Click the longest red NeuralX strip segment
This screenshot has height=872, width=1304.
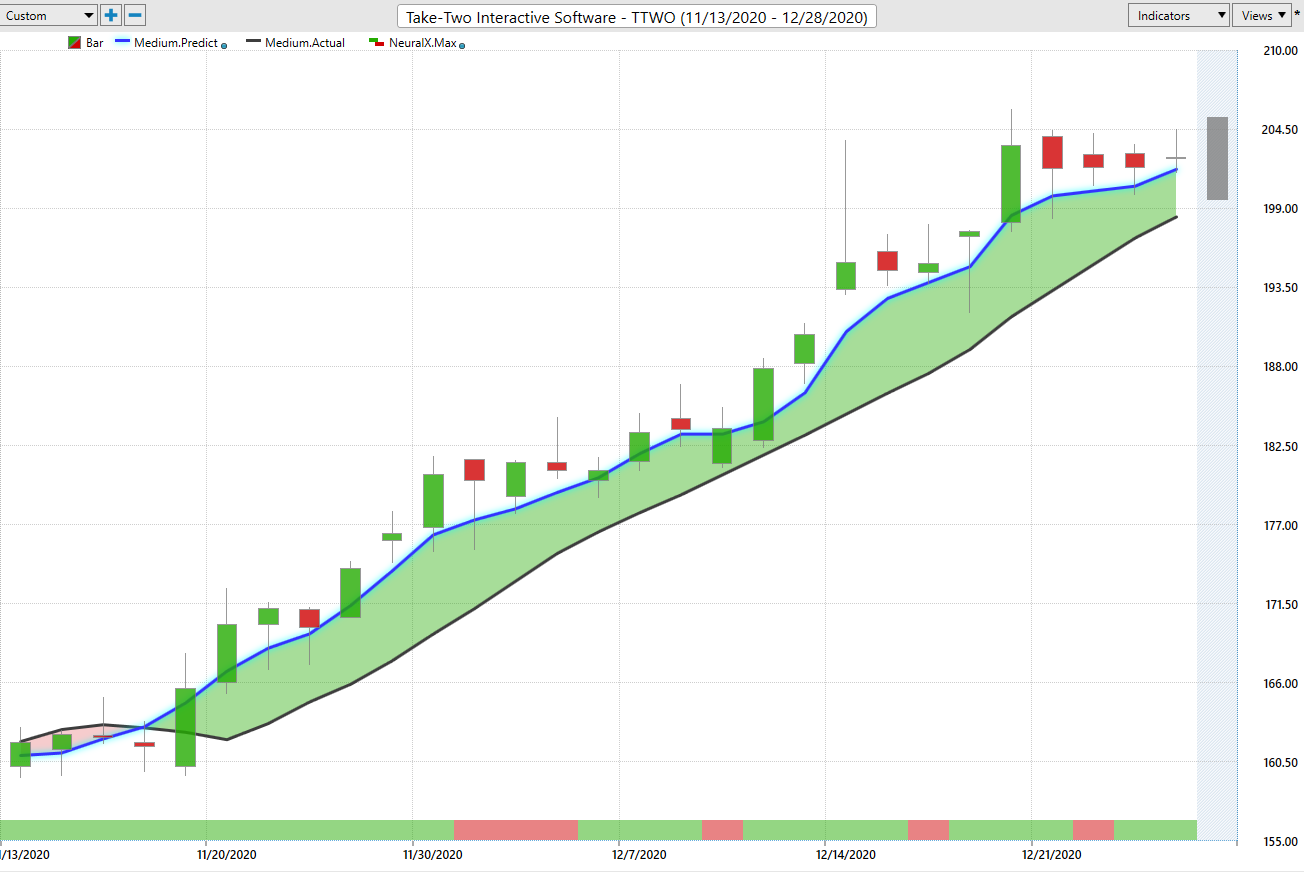click(x=516, y=830)
